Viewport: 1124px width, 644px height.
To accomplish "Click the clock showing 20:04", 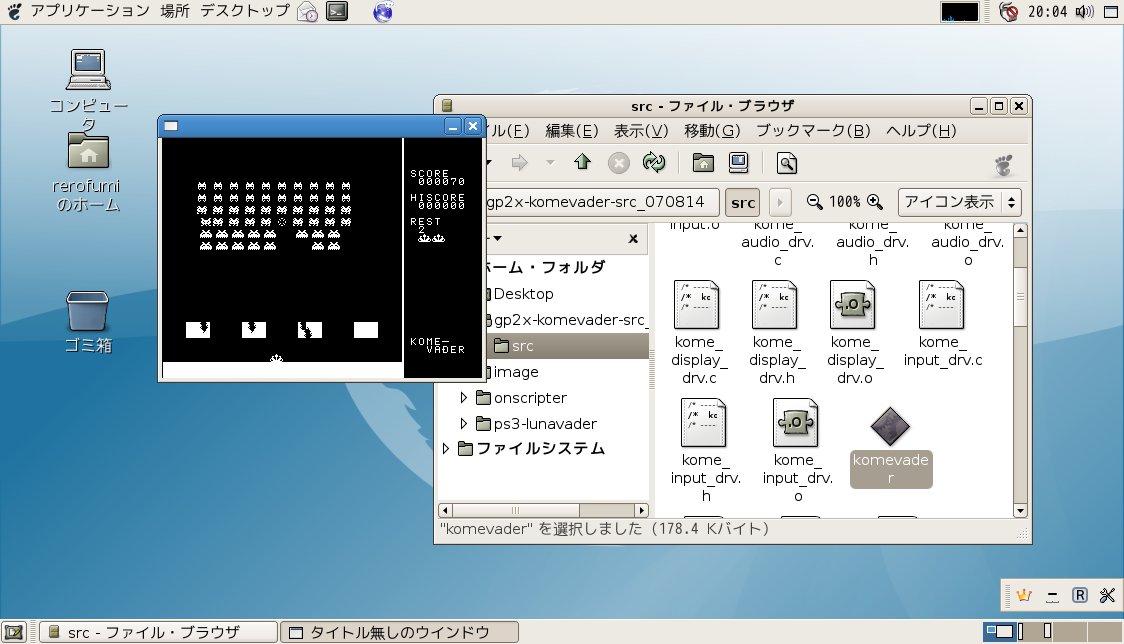I will click(x=1047, y=11).
